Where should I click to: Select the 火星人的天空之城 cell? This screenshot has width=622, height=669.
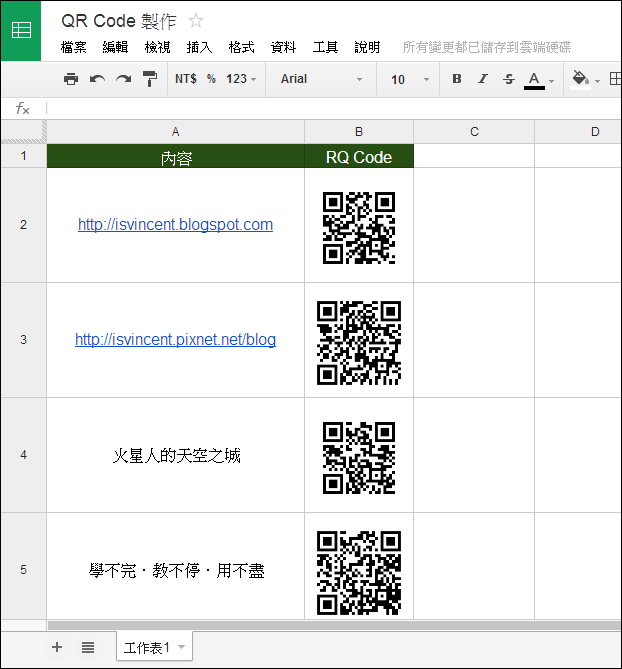[175, 455]
